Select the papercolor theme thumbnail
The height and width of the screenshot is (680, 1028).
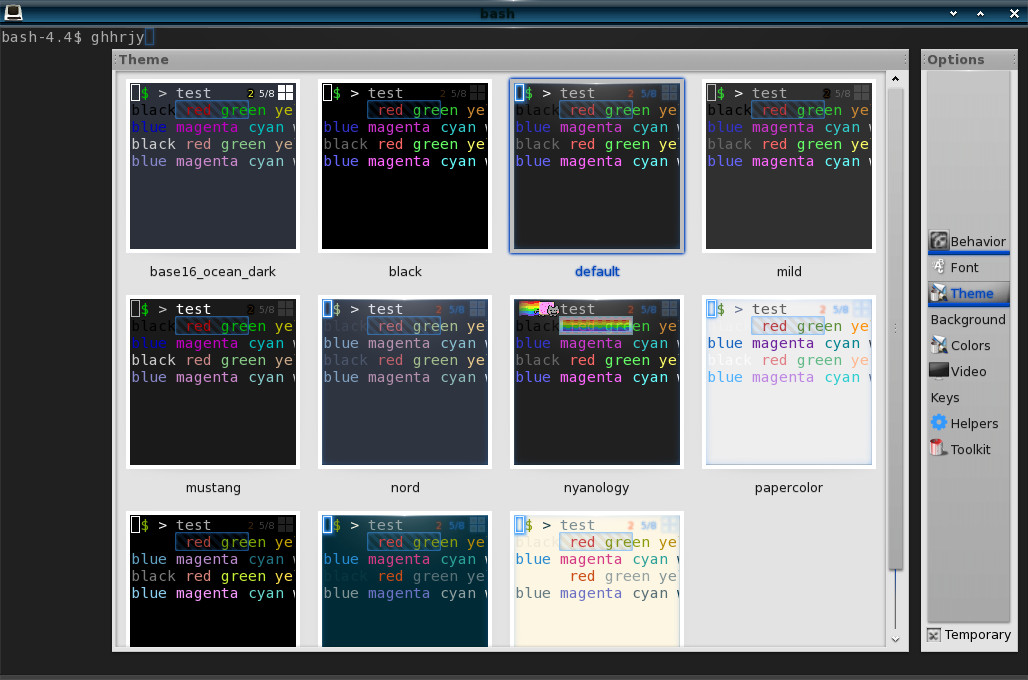pyautogui.click(x=789, y=382)
